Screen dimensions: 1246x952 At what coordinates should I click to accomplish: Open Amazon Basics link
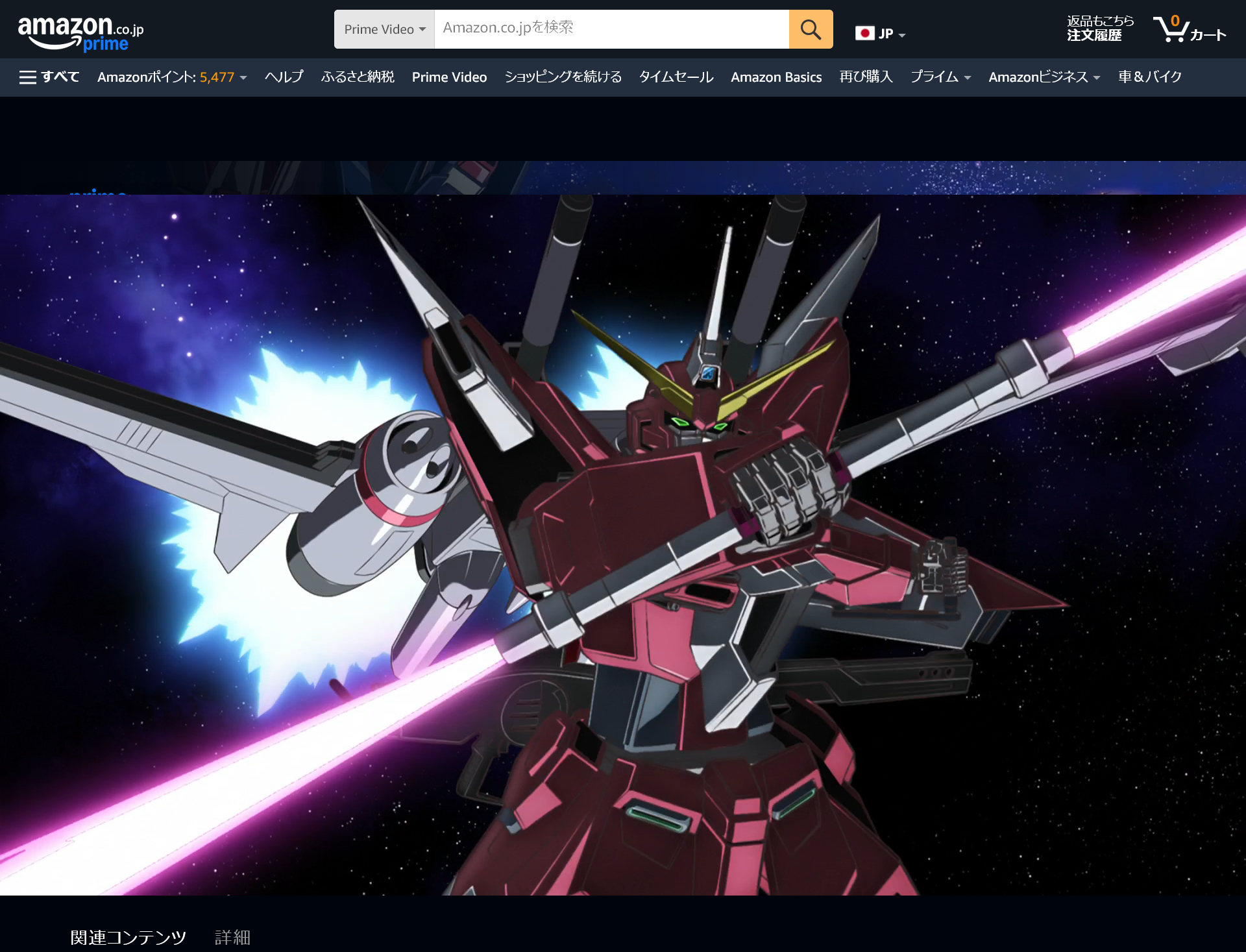(776, 77)
